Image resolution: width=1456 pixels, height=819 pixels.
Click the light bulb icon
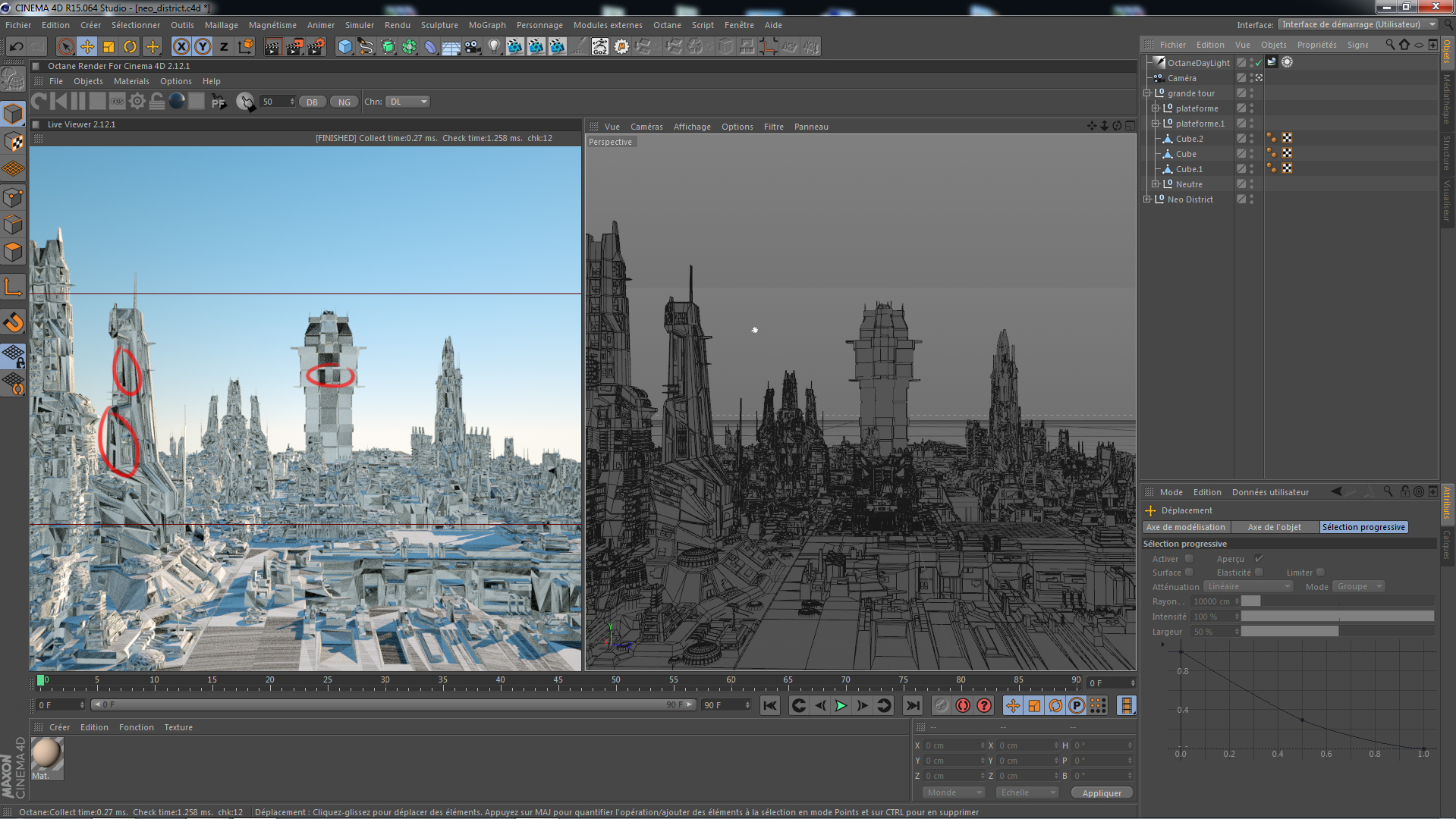tap(494, 47)
